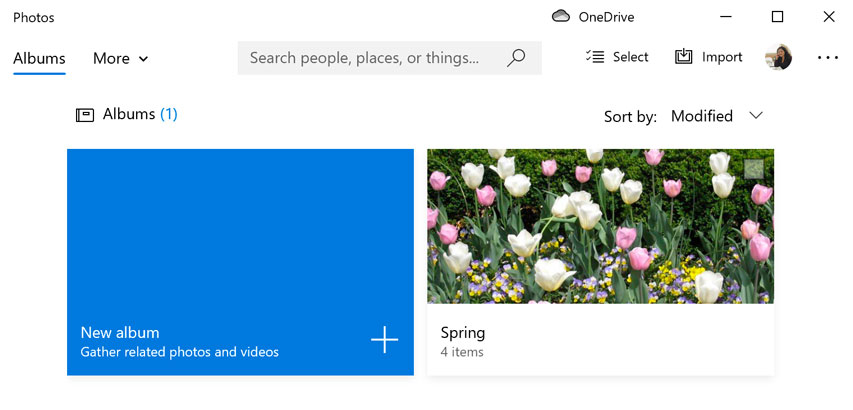Click the Select checklist icon
This screenshot has height=410, width=853.
click(x=595, y=57)
